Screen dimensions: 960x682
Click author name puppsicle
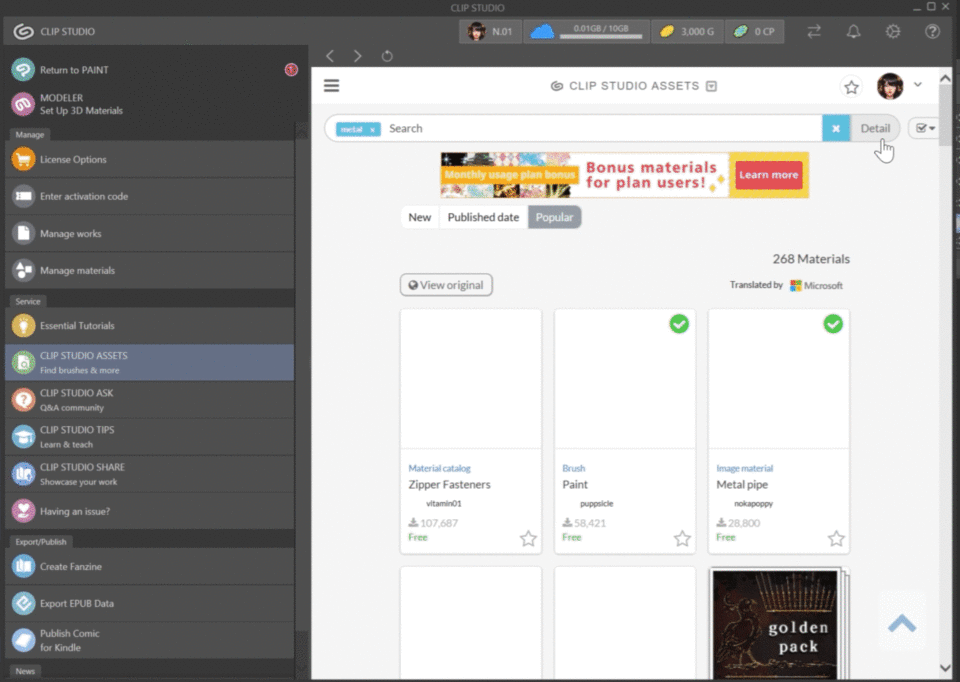pyautogui.click(x=596, y=504)
